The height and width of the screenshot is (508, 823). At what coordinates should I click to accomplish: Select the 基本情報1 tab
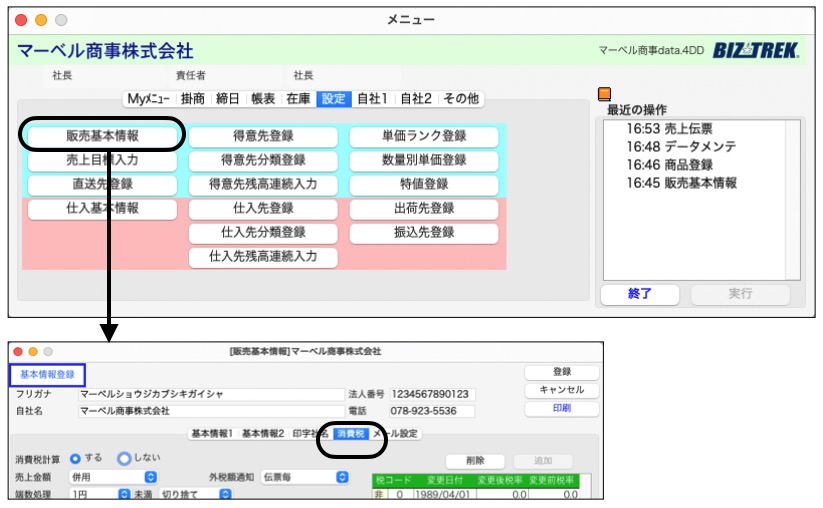[212, 434]
